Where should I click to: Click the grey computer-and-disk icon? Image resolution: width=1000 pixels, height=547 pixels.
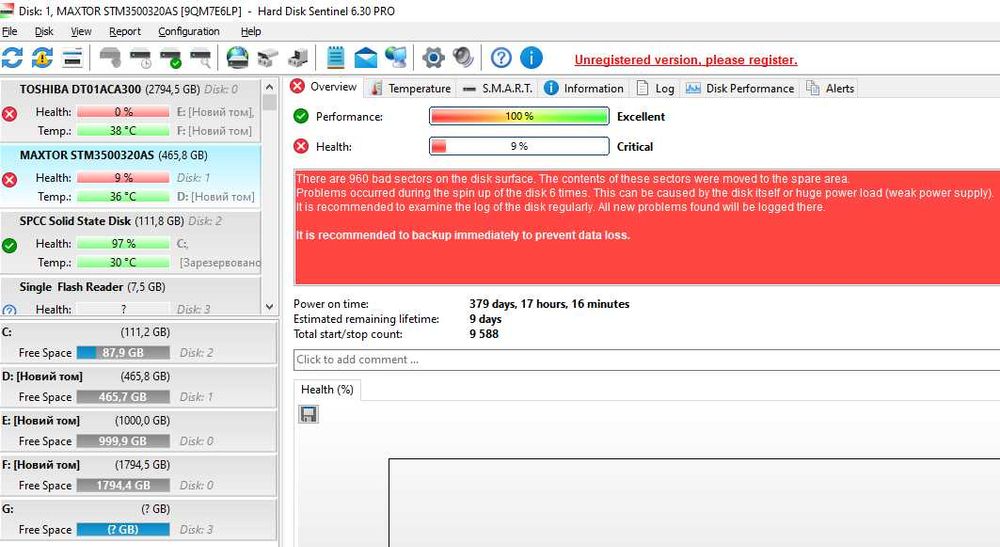(x=298, y=58)
